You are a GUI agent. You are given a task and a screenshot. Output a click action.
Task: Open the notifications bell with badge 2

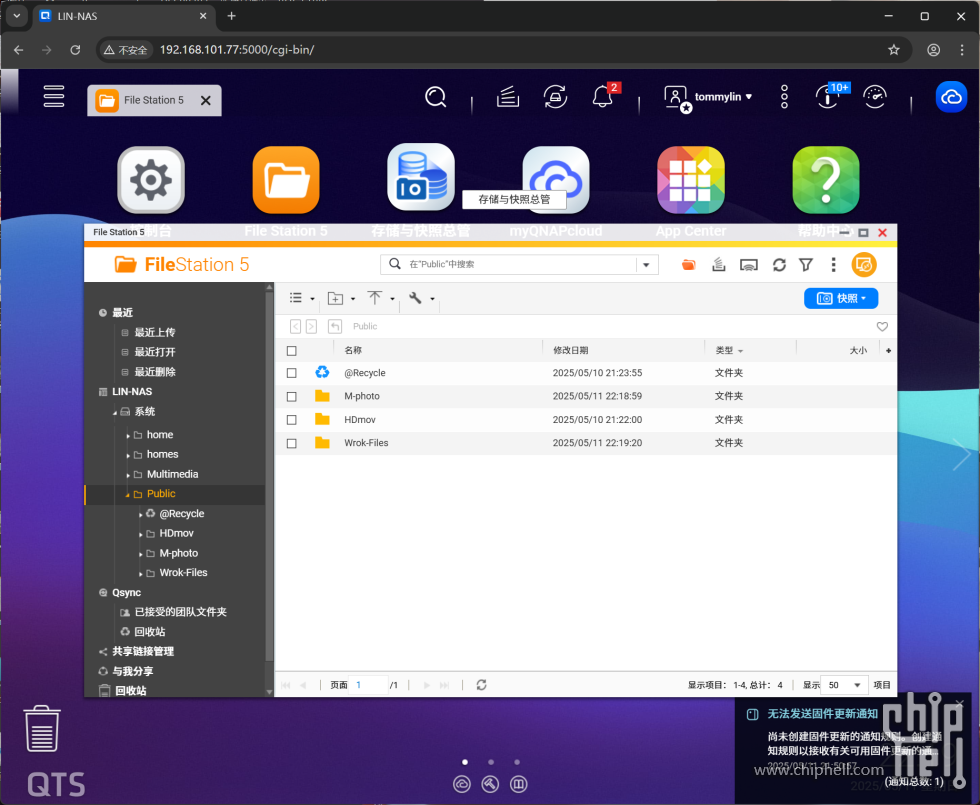(602, 97)
